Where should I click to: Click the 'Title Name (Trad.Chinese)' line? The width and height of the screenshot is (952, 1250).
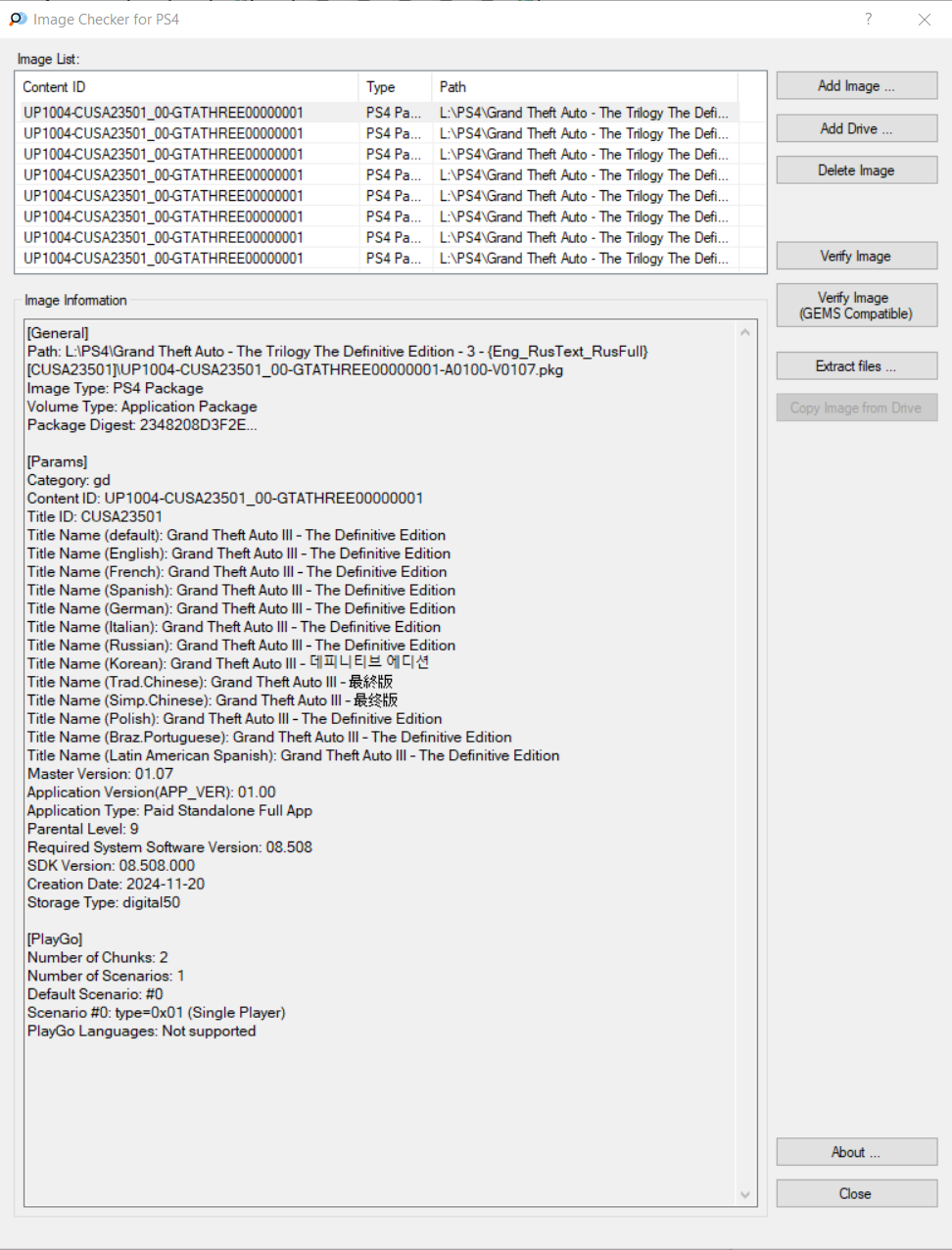(x=211, y=682)
